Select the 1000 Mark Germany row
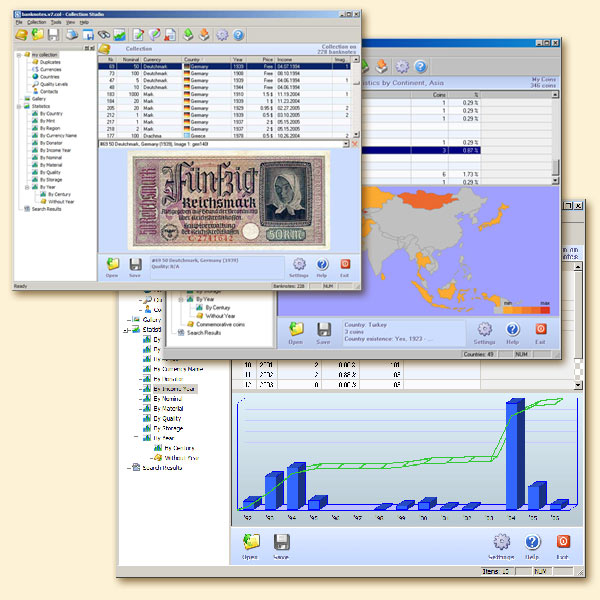The width and height of the screenshot is (600, 600). [x=224, y=94]
